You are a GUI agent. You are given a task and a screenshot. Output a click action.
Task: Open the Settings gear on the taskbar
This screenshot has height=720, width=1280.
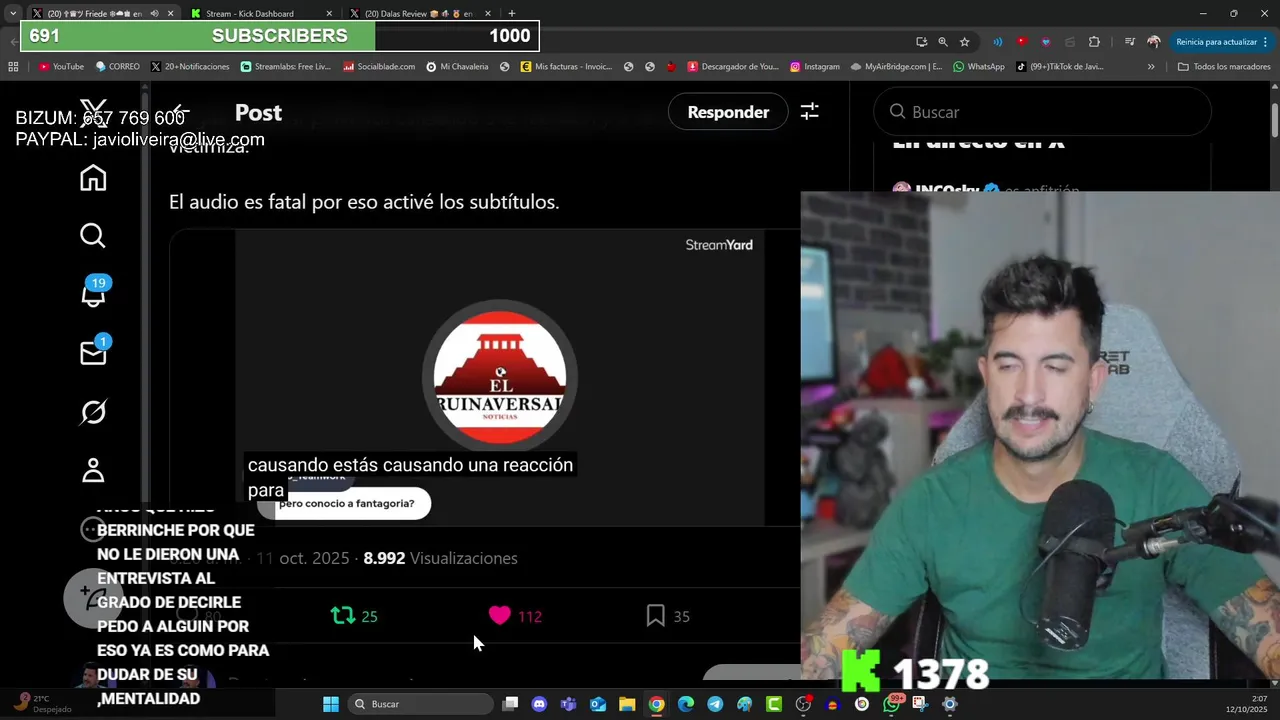pos(950,704)
